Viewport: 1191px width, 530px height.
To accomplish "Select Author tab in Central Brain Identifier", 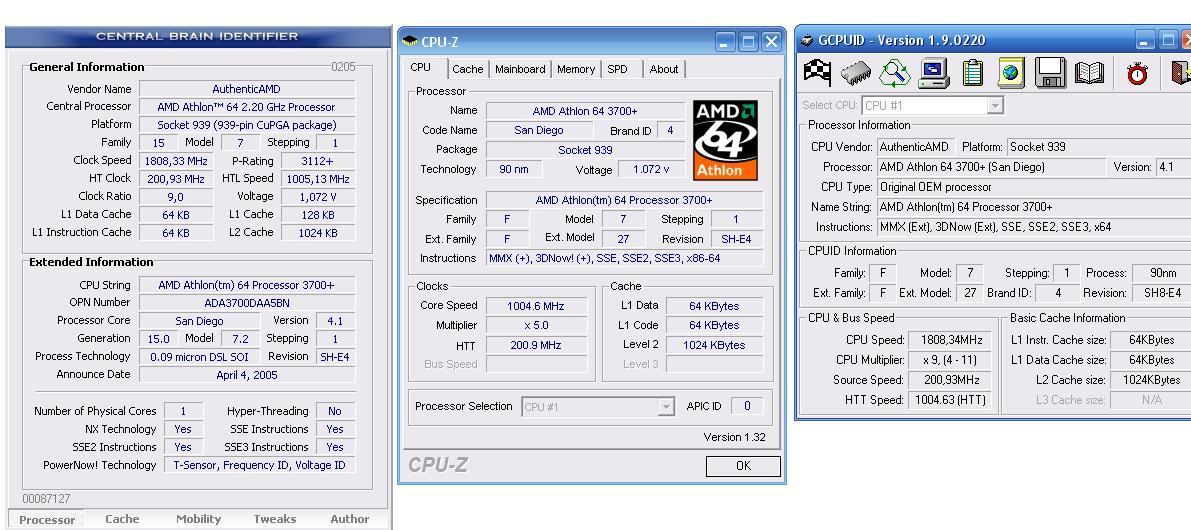I will tap(349, 519).
